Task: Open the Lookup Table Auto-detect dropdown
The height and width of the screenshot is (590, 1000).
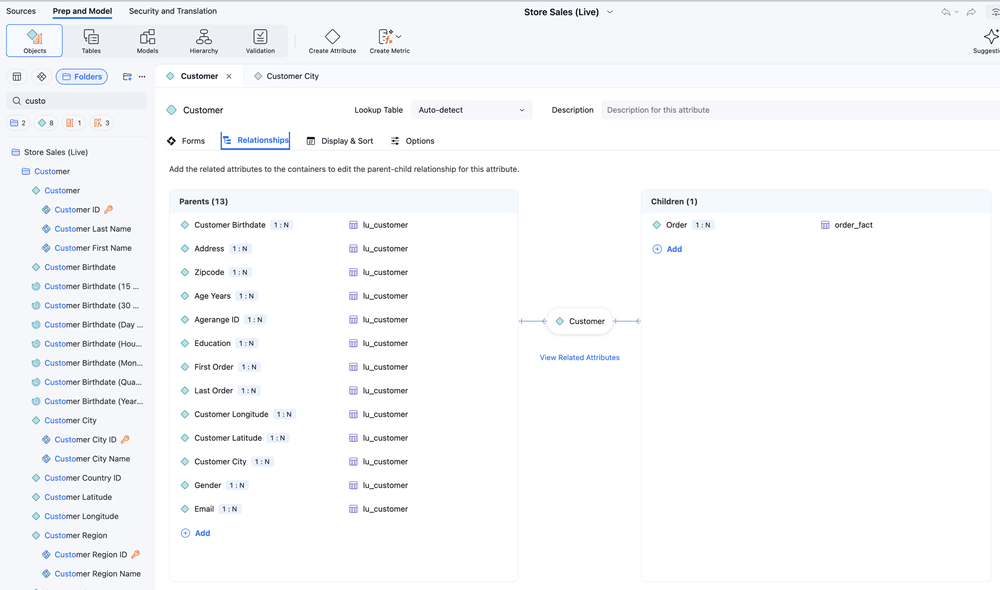Action: tap(471, 110)
